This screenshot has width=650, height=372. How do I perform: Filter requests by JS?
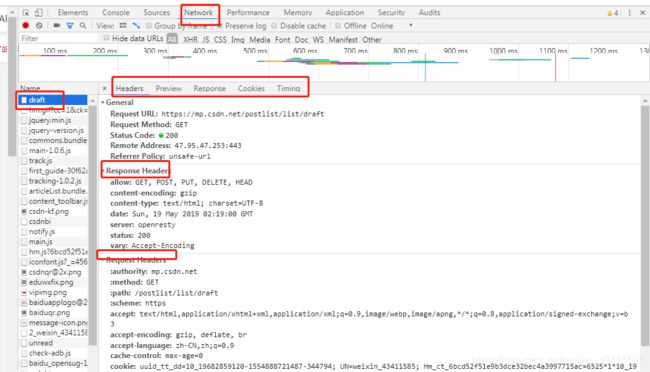206,40
